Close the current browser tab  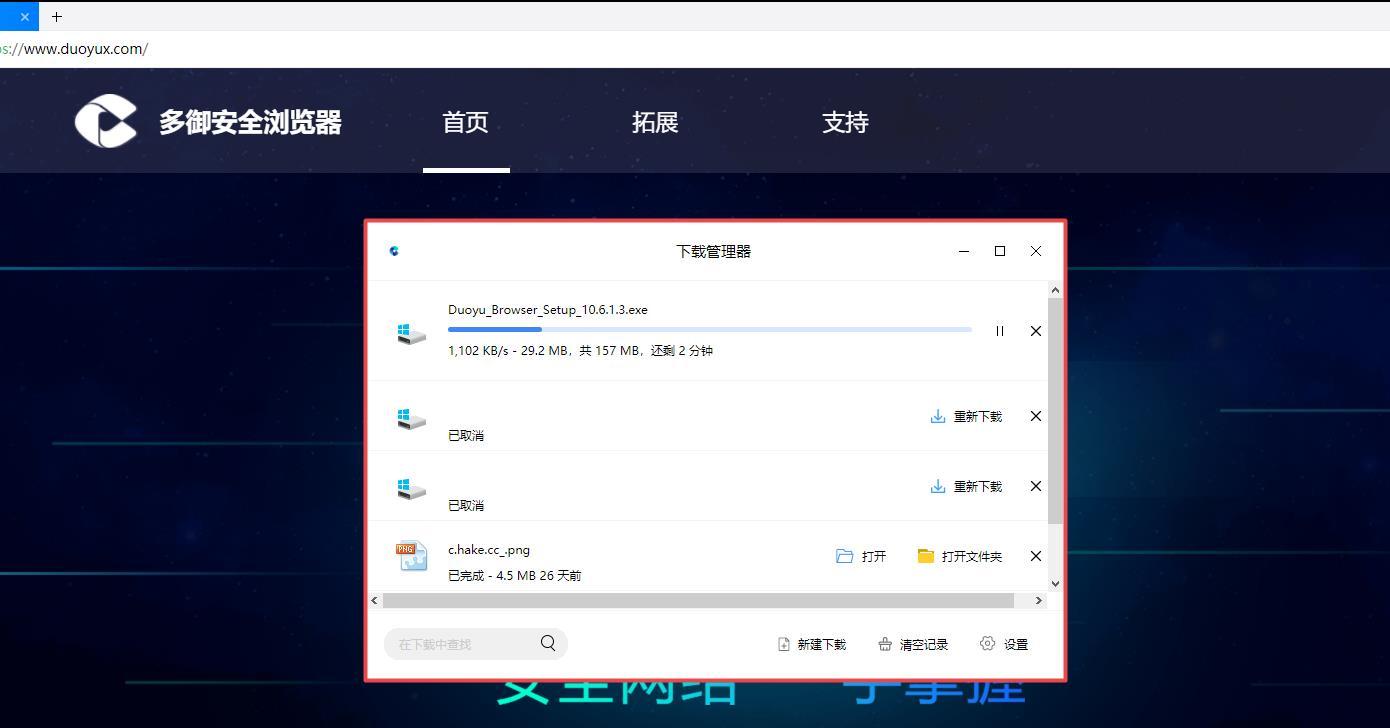[25, 16]
